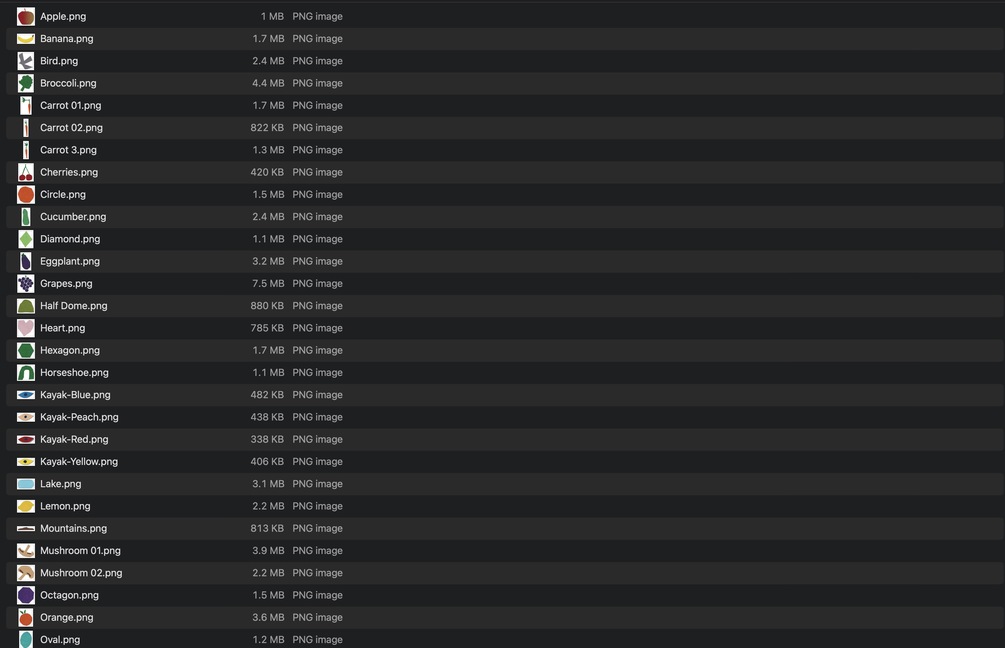Click the Cucumber.png file name
1005x648 pixels.
click(x=73, y=217)
